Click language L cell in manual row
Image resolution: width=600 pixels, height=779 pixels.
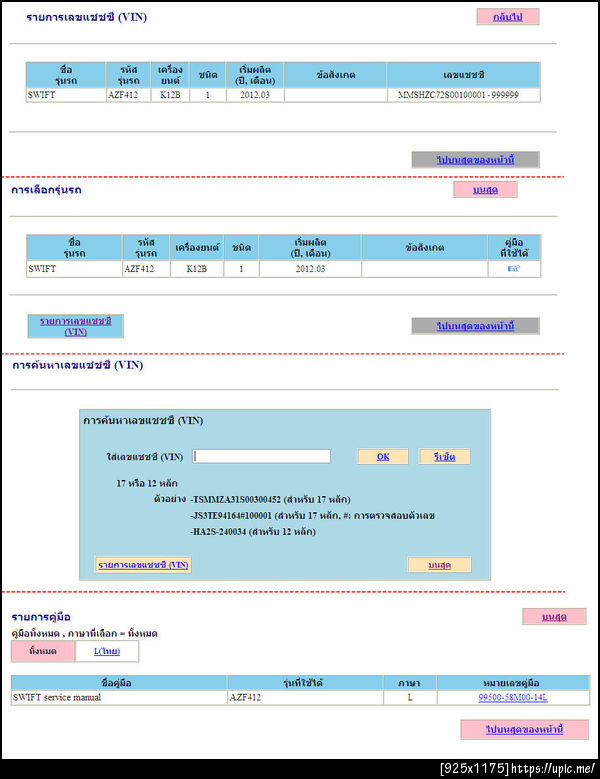[x=410, y=698]
